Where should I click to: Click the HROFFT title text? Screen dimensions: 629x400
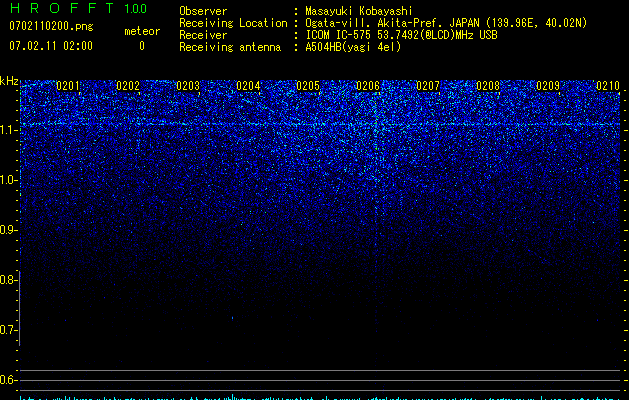pos(62,8)
